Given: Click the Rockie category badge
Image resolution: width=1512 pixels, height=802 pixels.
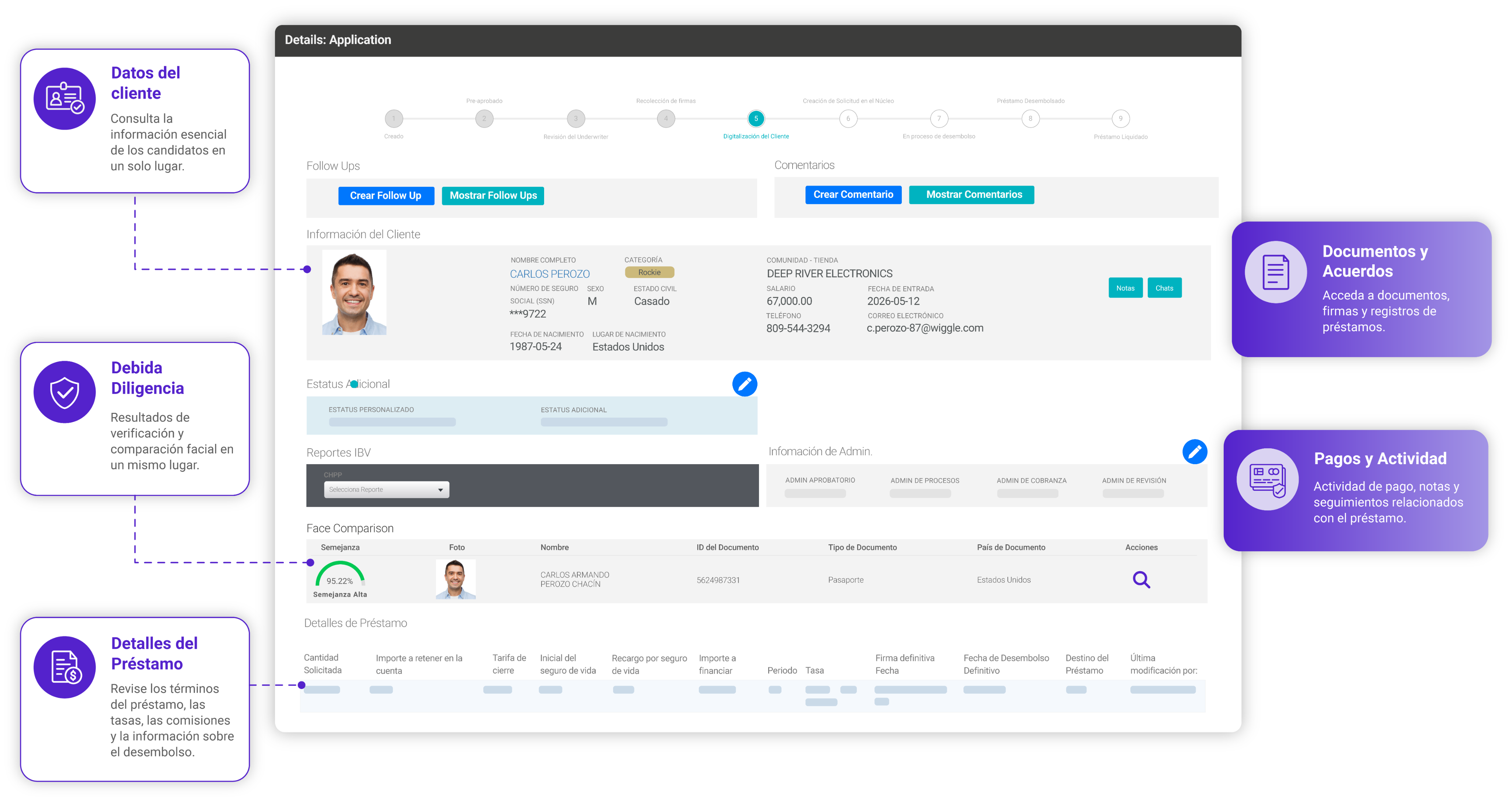Looking at the screenshot, I should click(649, 273).
